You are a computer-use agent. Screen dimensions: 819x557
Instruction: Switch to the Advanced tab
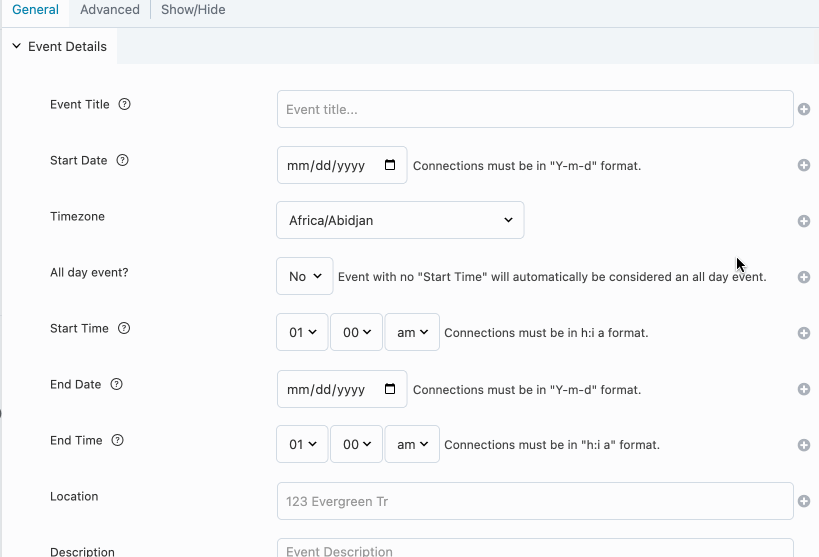(x=110, y=10)
